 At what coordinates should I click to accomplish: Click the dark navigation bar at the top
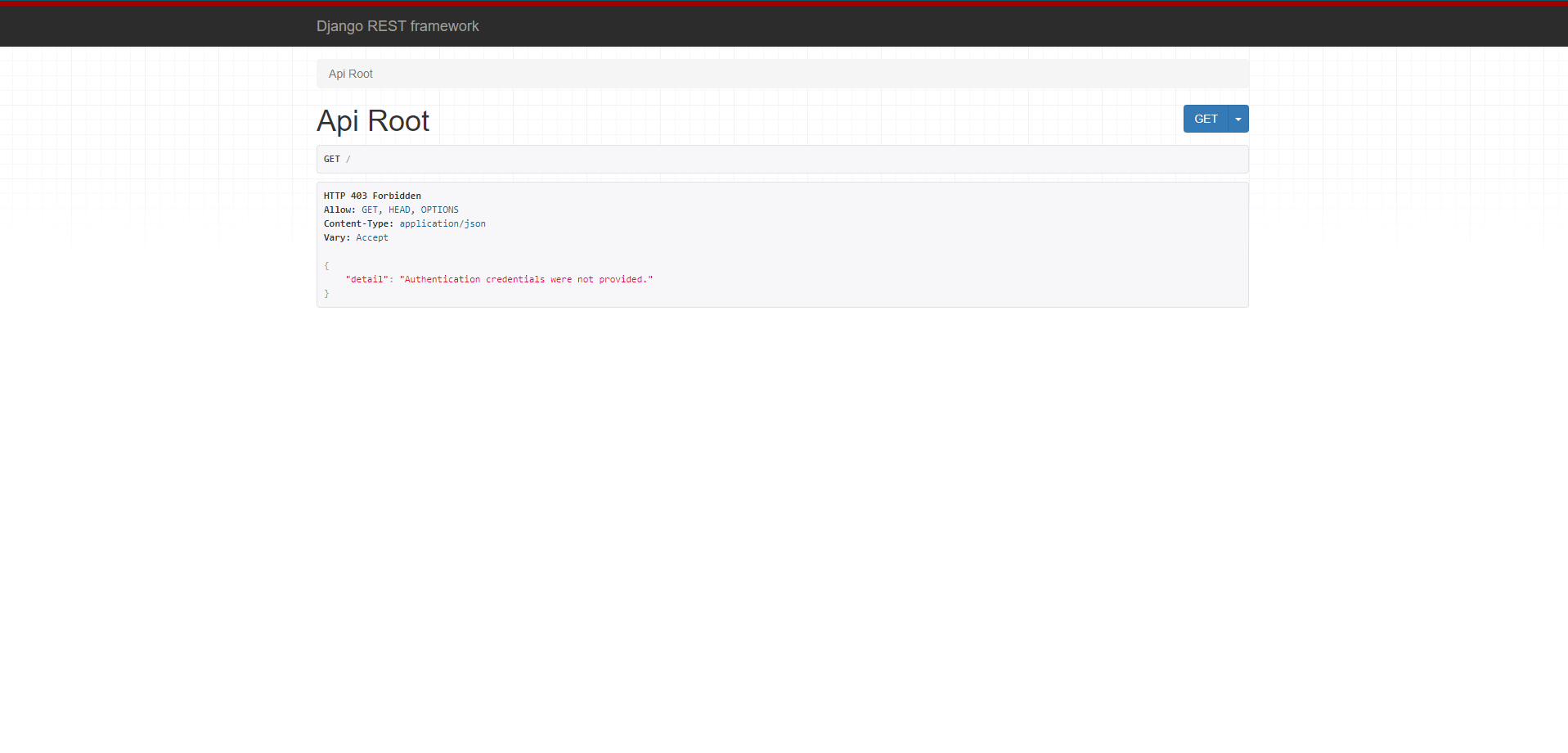[x=784, y=25]
